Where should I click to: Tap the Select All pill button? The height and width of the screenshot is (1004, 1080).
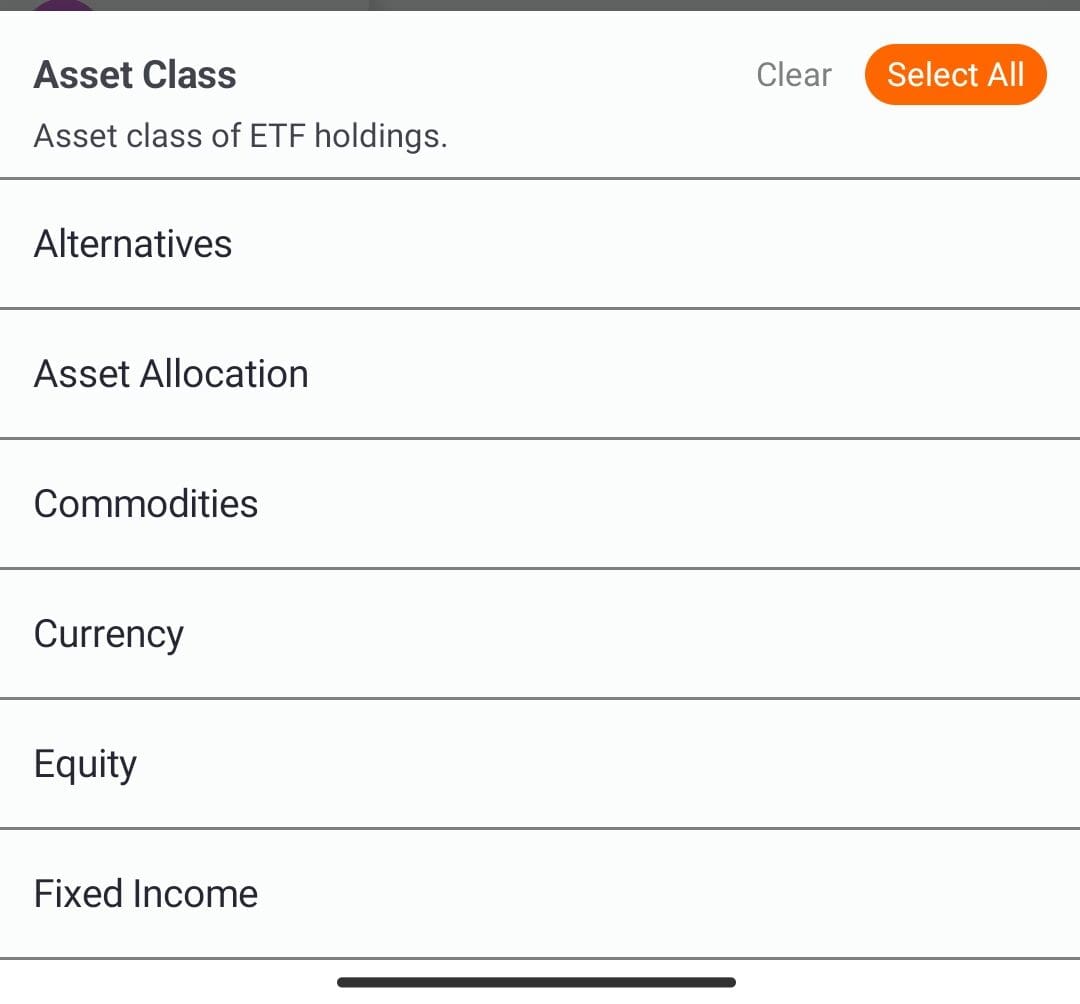point(955,74)
